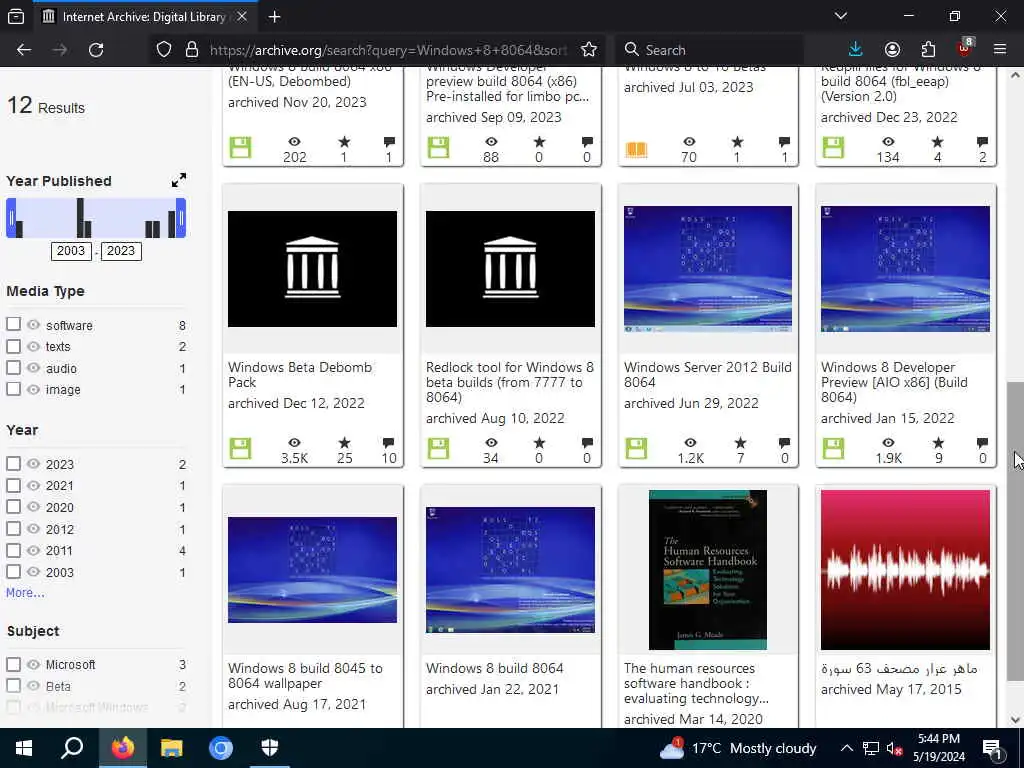Click software floppy icon on Redlock tool

(438, 449)
